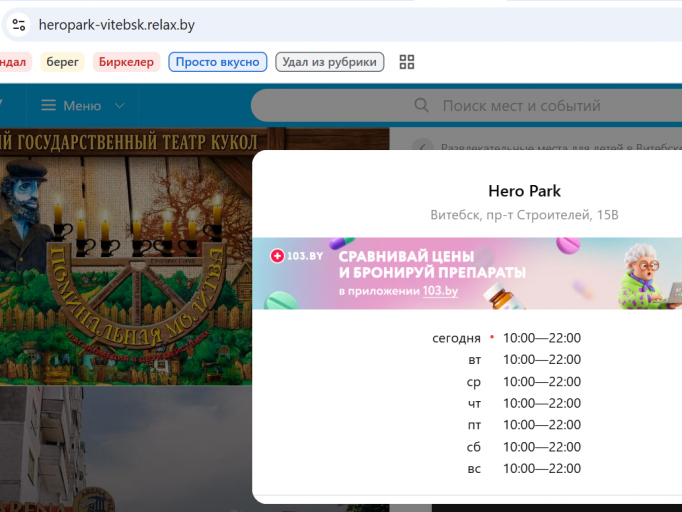The width and height of the screenshot is (682, 512).
Task: Click the "пт" schedule day label
Action: point(474,425)
